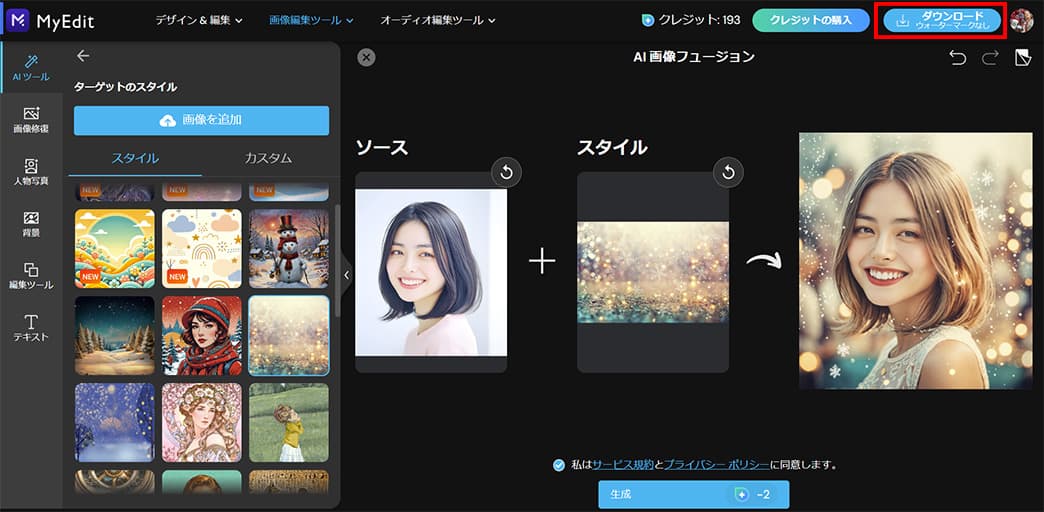
Task: Select the snowy night forest style
Action: [x=115, y=336]
